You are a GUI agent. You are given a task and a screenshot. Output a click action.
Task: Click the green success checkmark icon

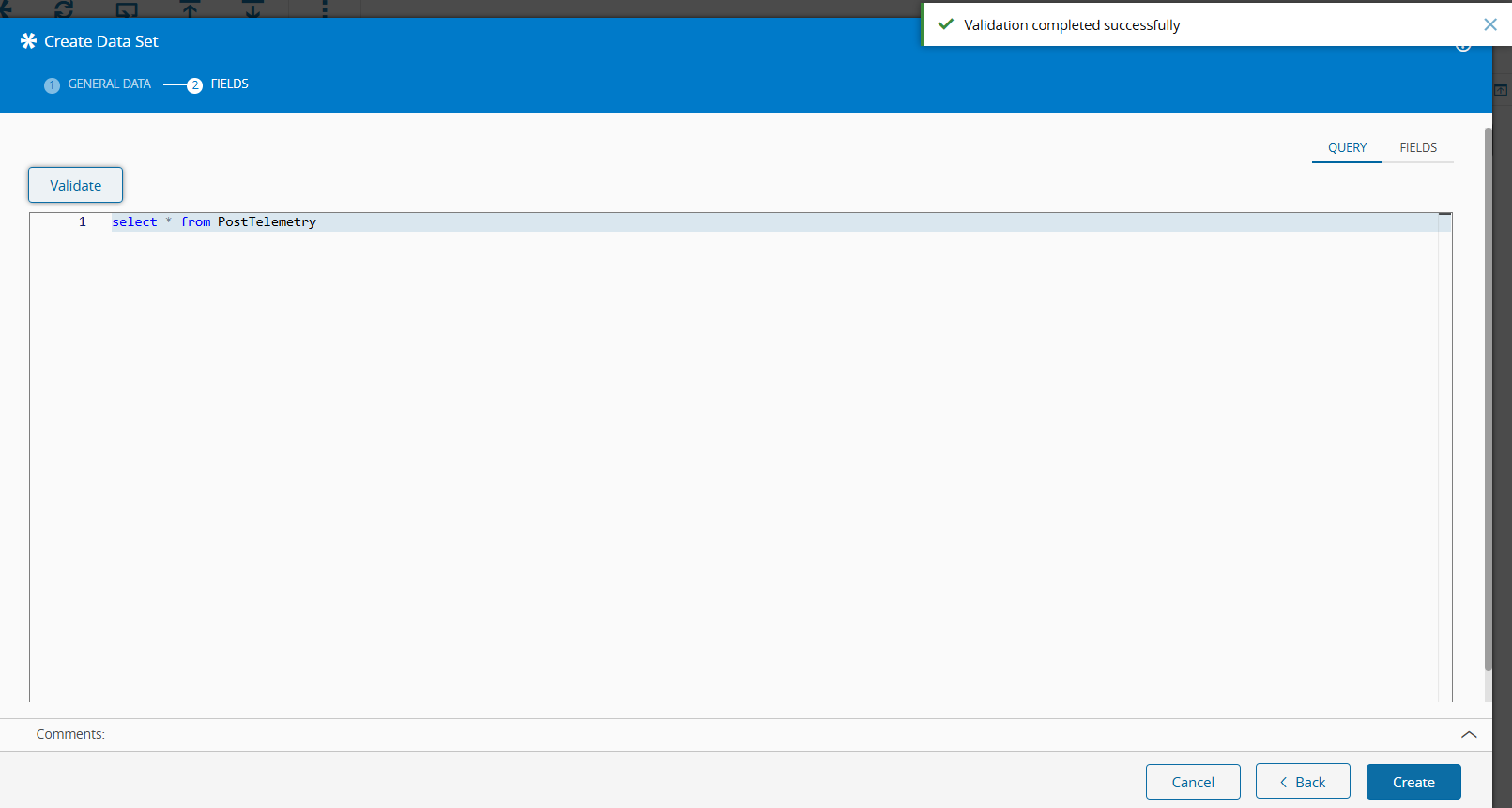pos(946,24)
